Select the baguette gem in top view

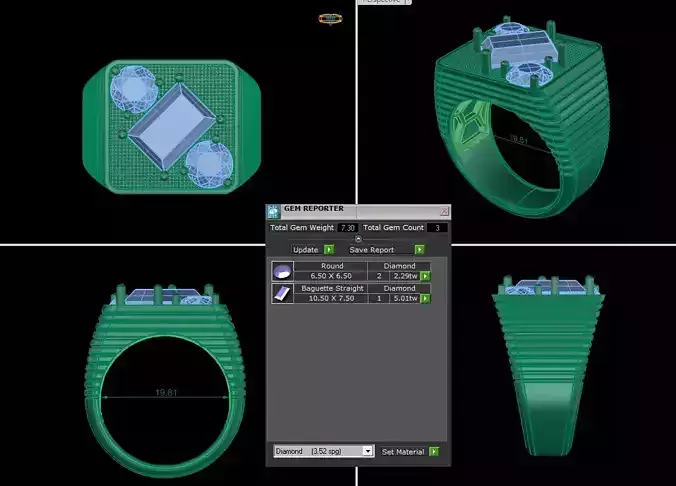[x=172, y=127]
